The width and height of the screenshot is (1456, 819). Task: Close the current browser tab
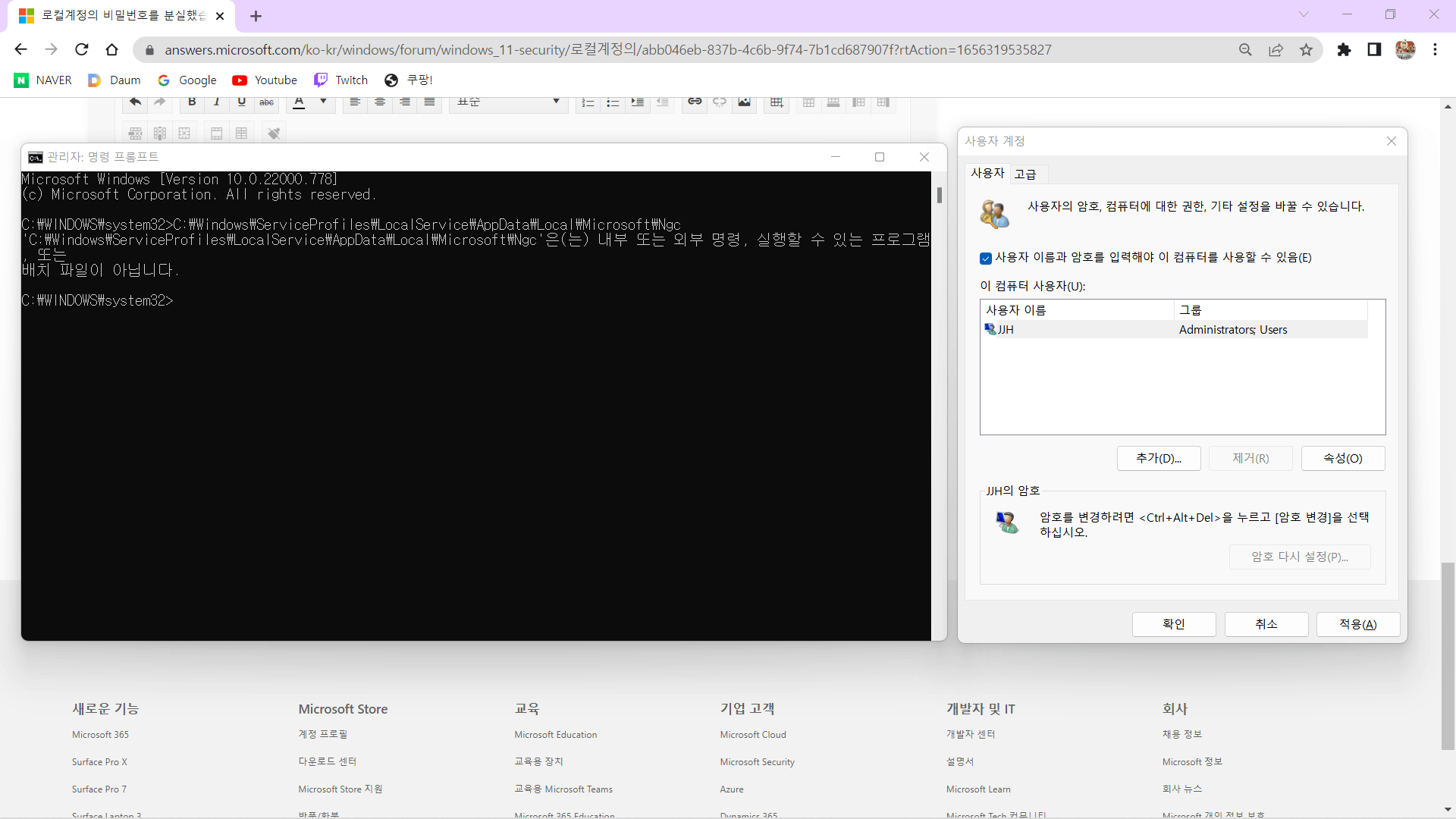pyautogui.click(x=220, y=16)
